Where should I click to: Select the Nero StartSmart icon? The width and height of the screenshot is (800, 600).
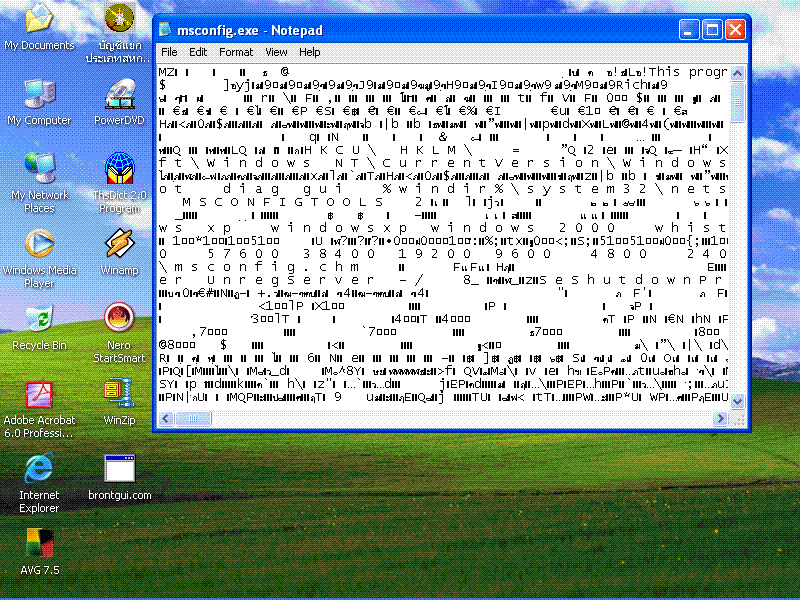tap(119, 333)
